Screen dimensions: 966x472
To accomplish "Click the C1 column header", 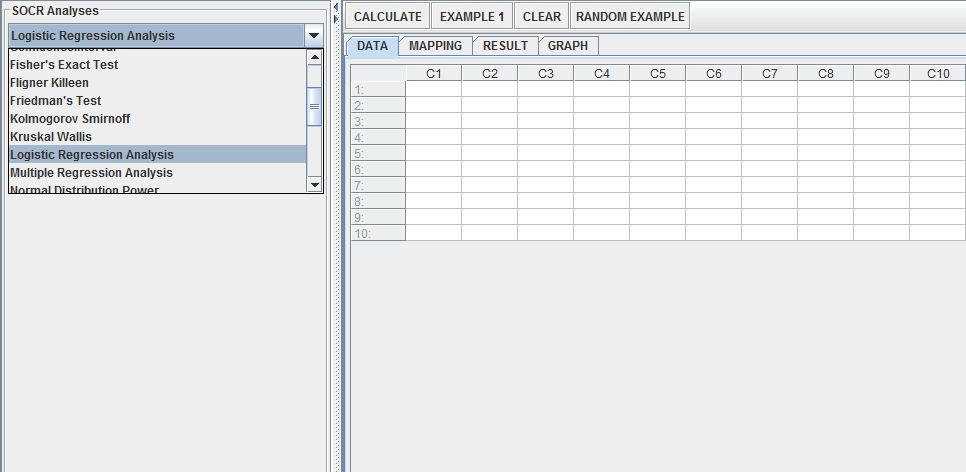I will [433, 74].
